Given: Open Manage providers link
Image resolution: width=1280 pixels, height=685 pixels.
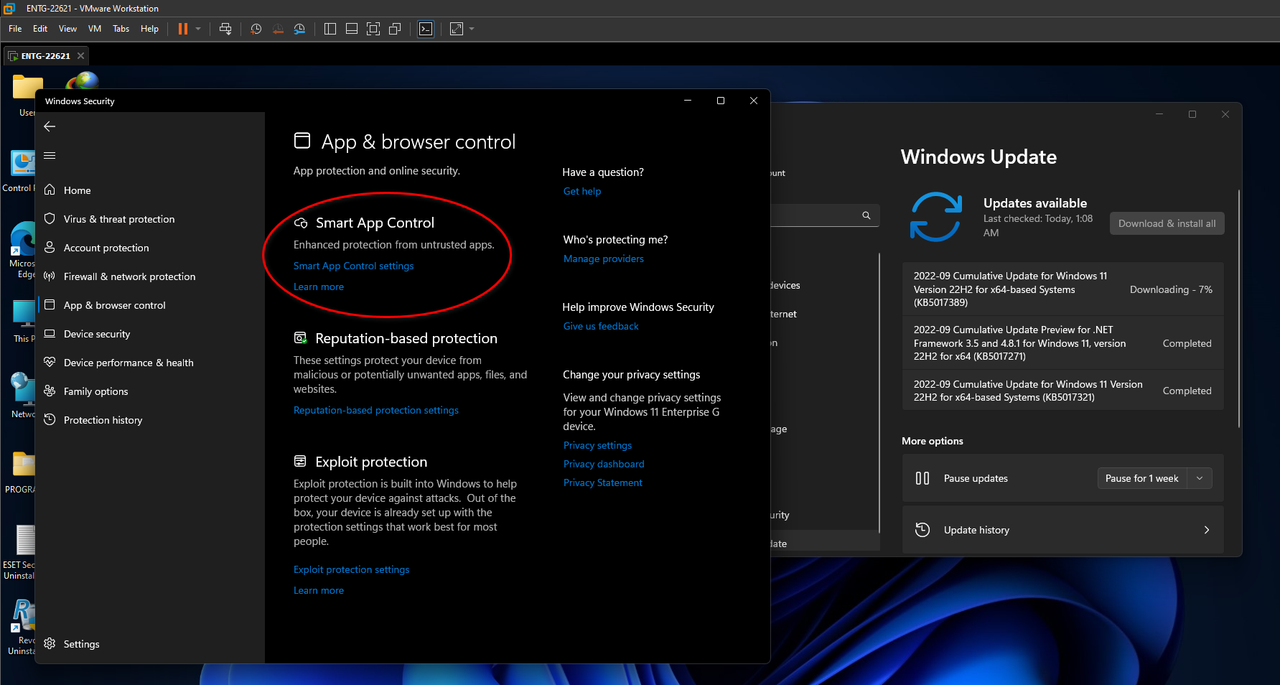Looking at the screenshot, I should [603, 259].
